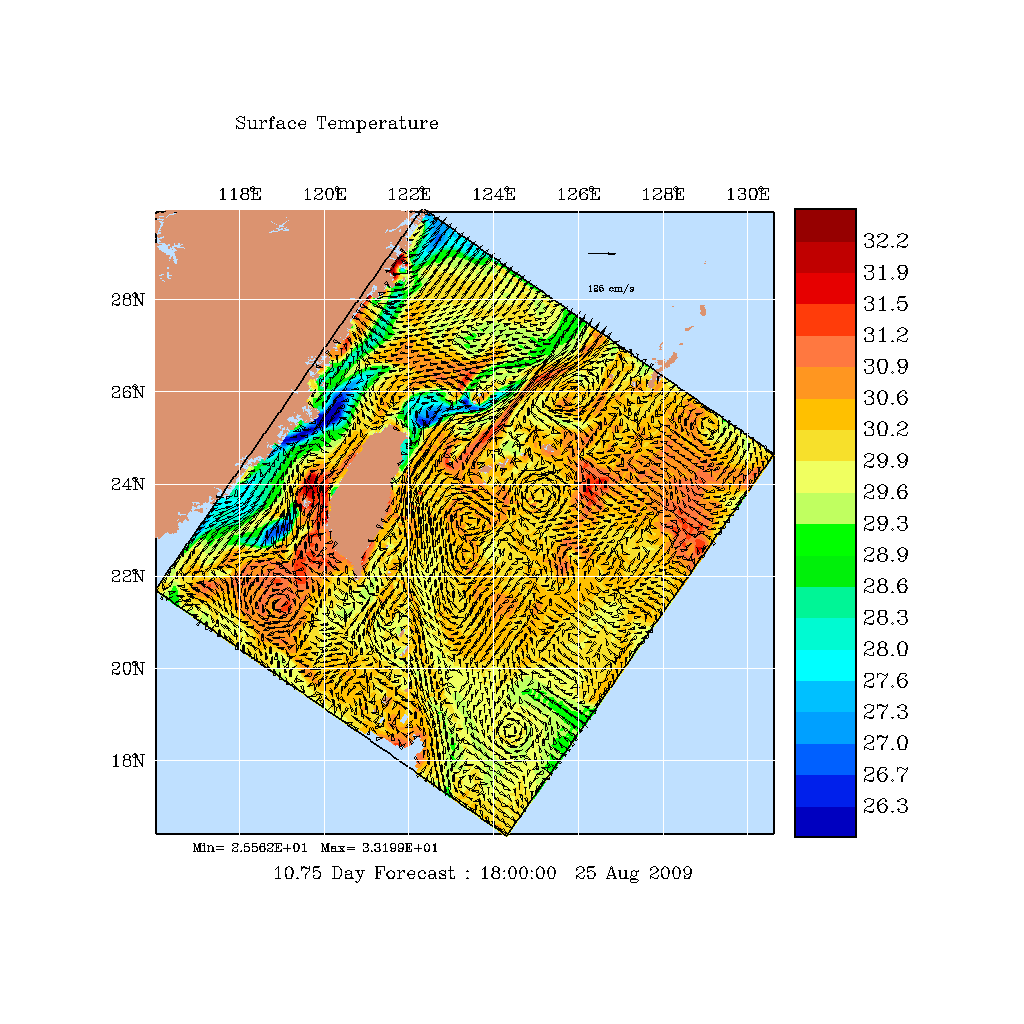
Task: Click the 28.0 colorbar value label
Action: 885,649
